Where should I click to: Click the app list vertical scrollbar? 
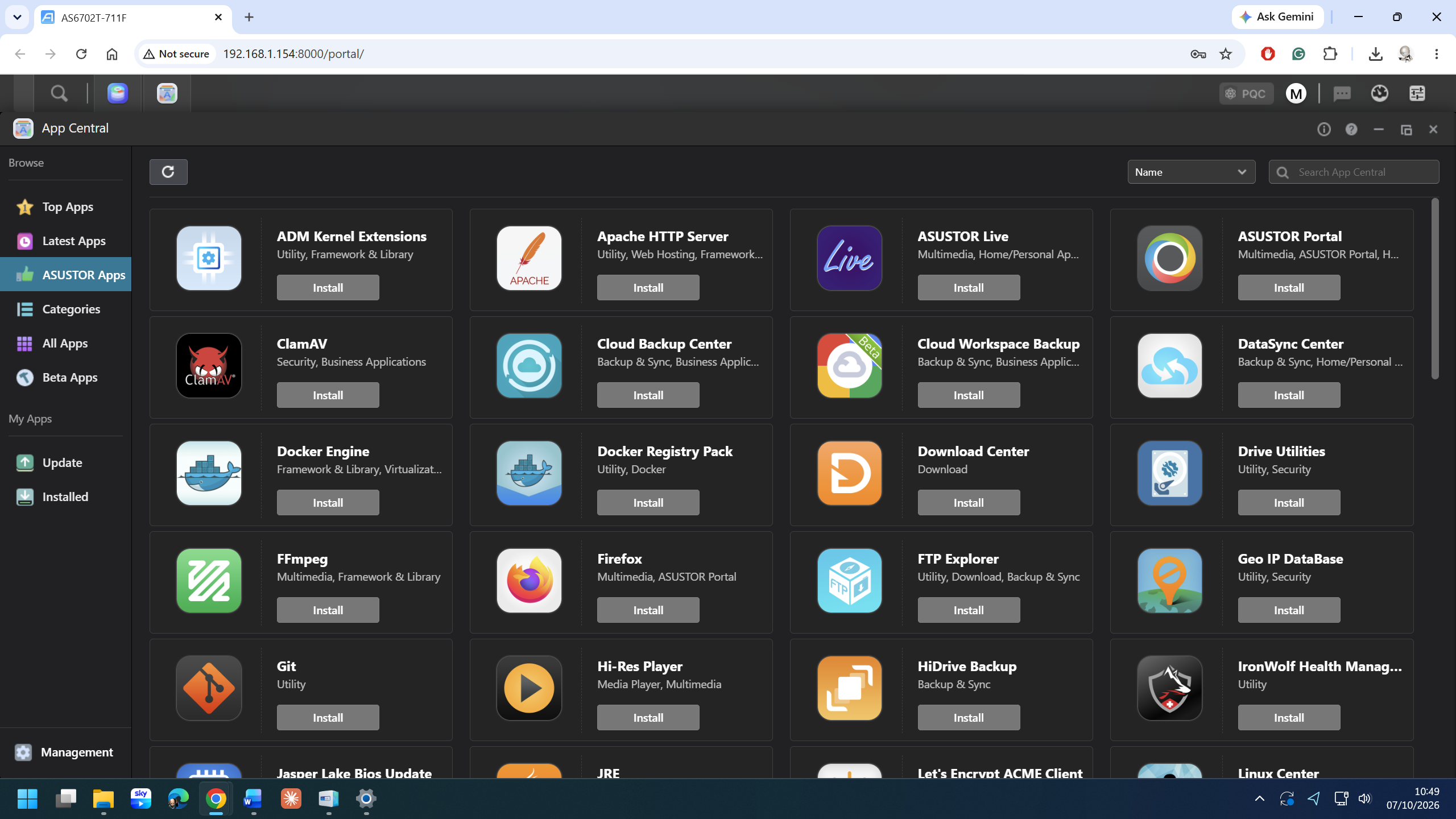click(x=1435, y=288)
